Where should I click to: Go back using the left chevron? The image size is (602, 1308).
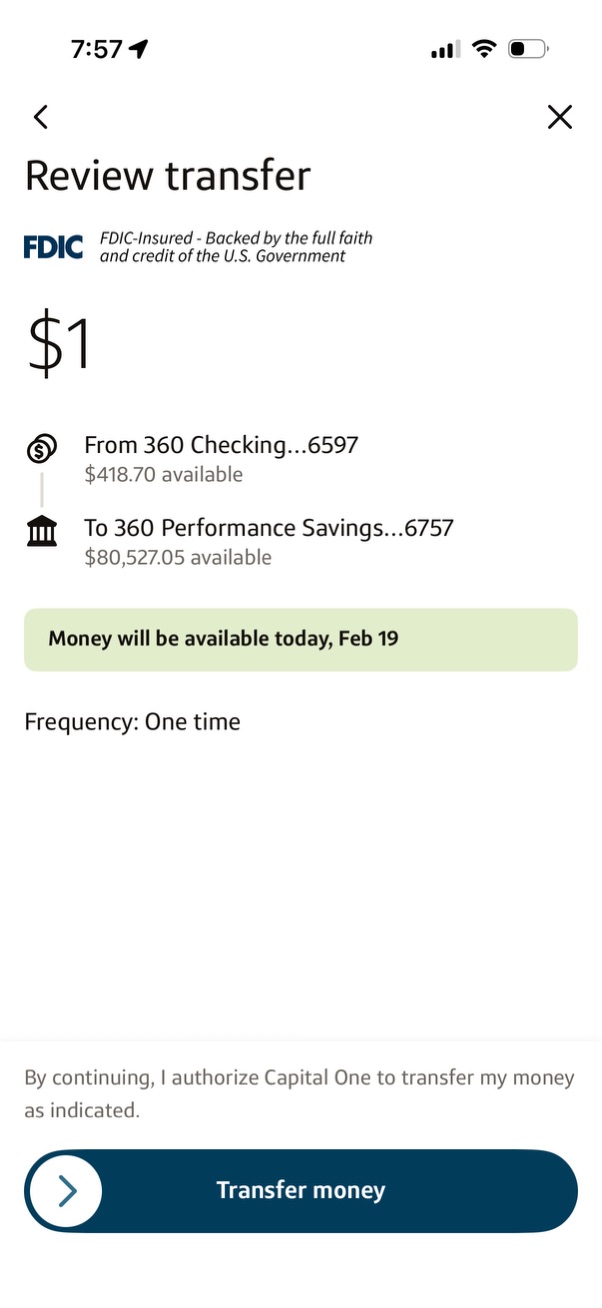pos(40,117)
